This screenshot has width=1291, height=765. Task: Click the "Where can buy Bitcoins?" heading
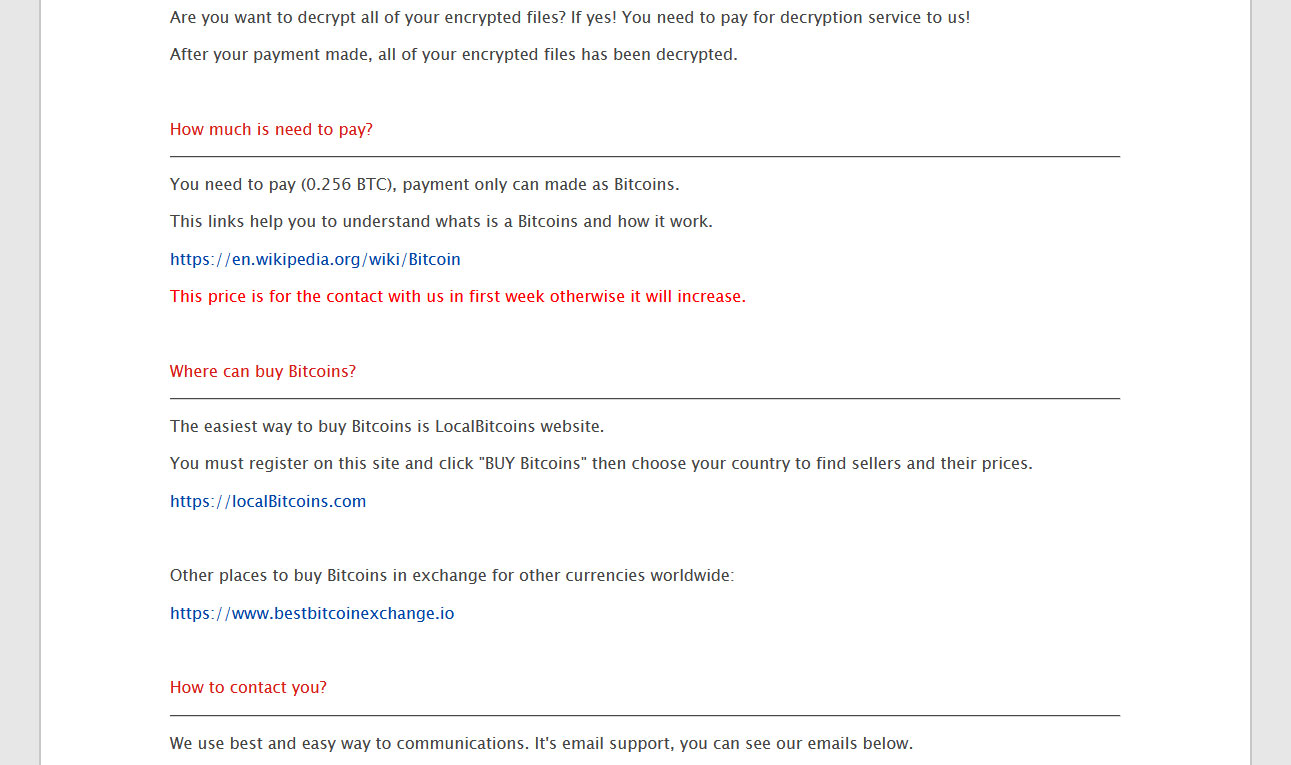click(x=263, y=372)
